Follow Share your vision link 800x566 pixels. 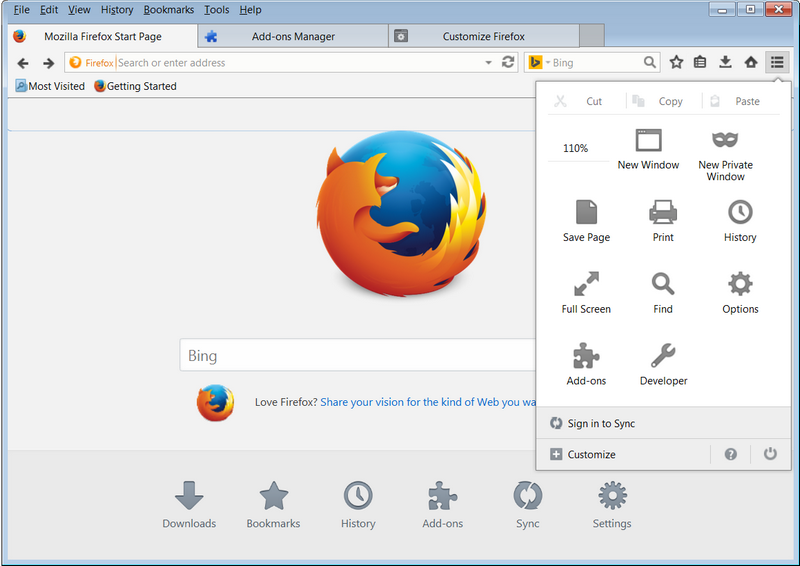pyautogui.click(x=428, y=402)
